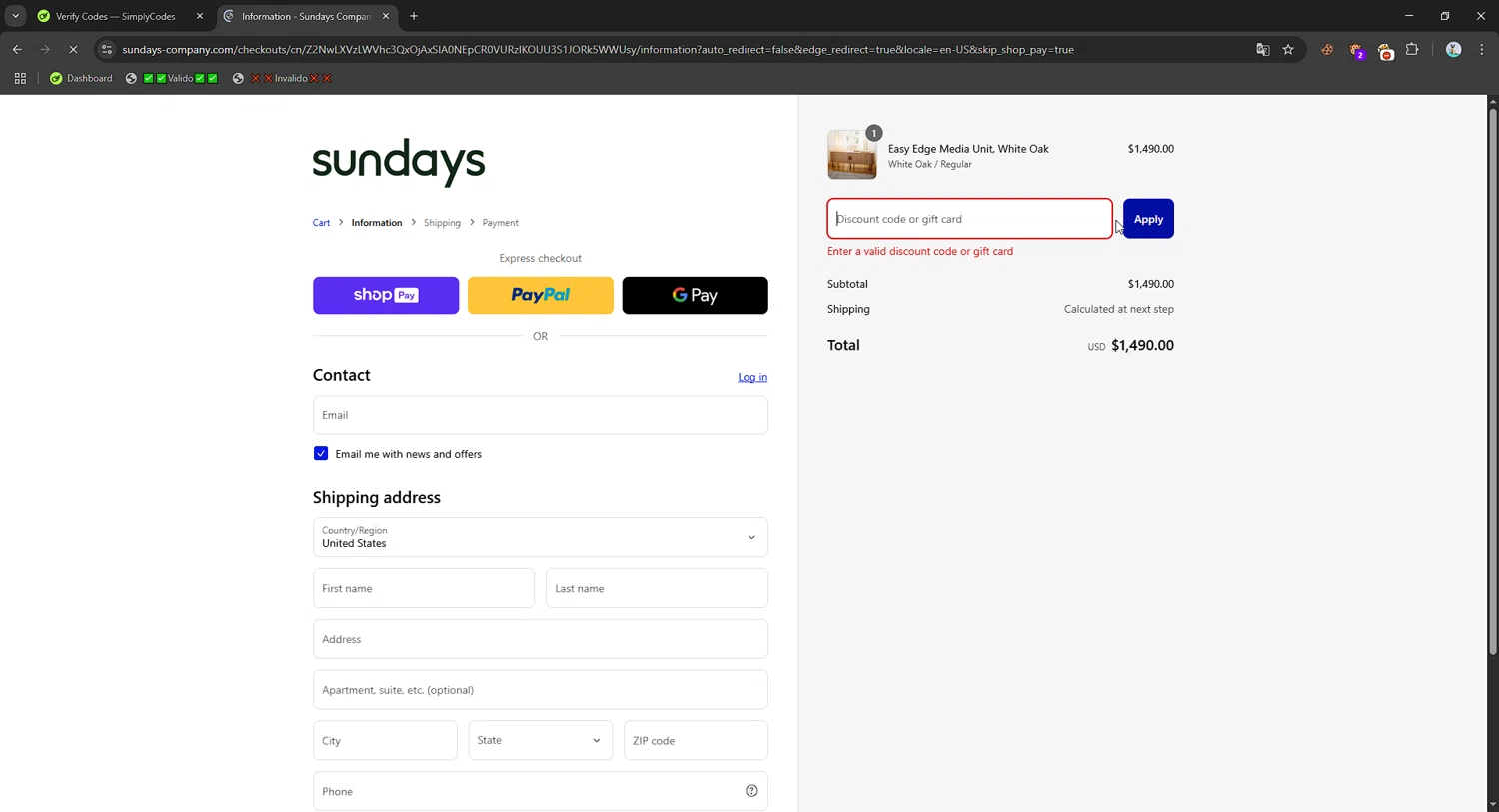Minimize the browser window
This screenshot has width=1499, height=812.
[x=1409, y=16]
